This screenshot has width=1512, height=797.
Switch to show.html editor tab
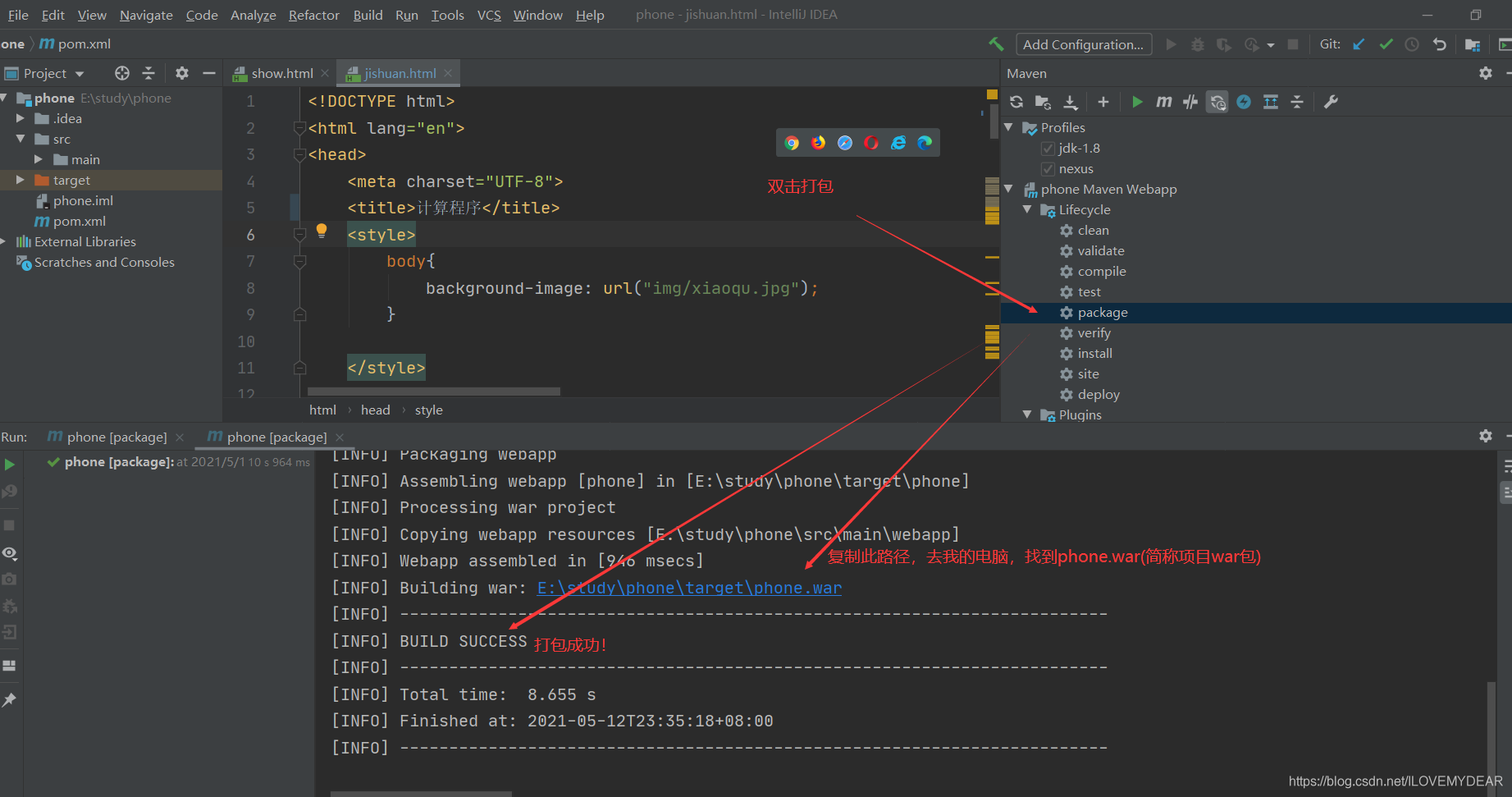point(281,73)
